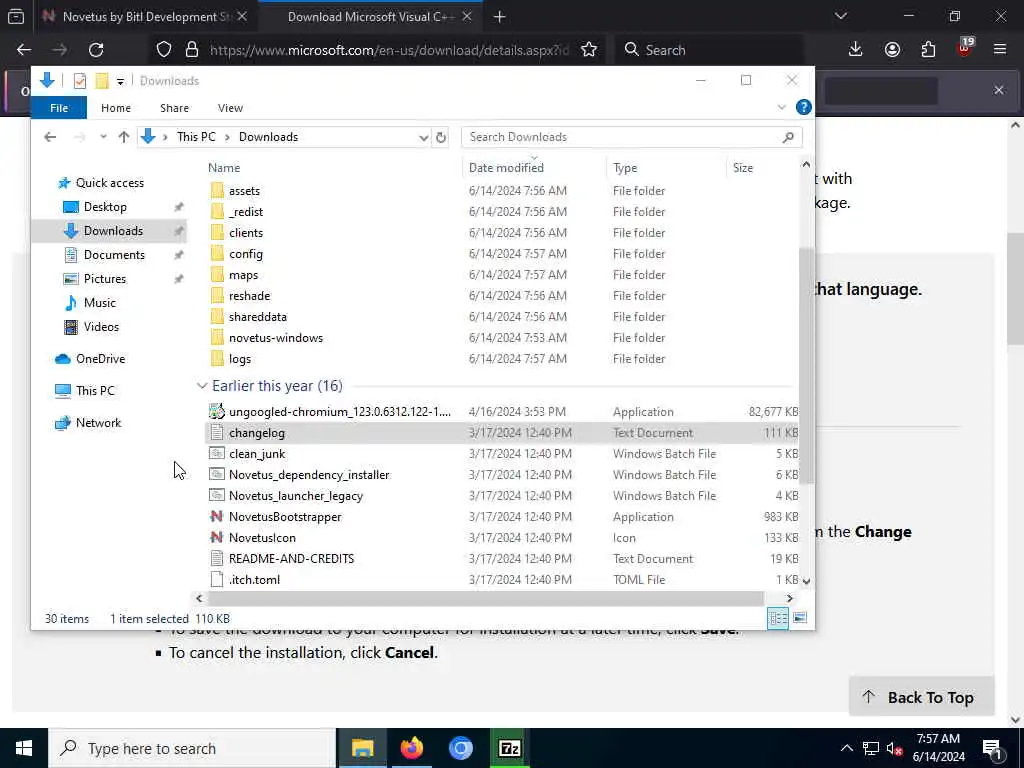Select the README-AND-CREDITS text file

pyautogui.click(x=291, y=558)
